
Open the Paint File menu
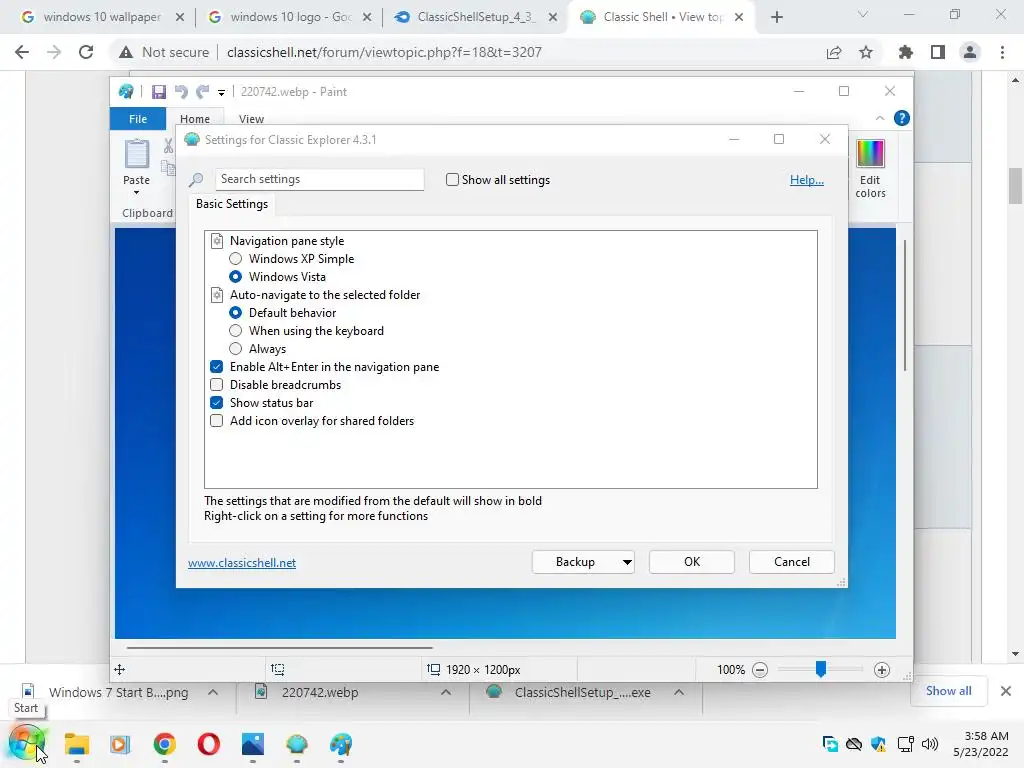[138, 119]
